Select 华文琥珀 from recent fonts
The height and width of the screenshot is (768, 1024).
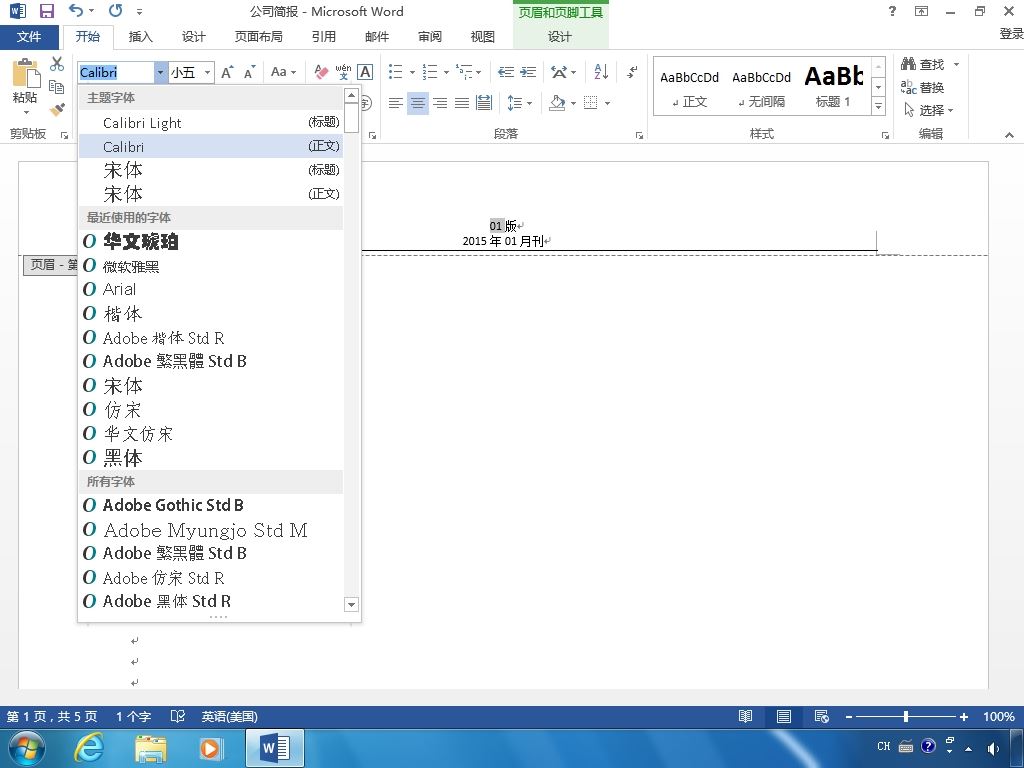(x=211, y=241)
